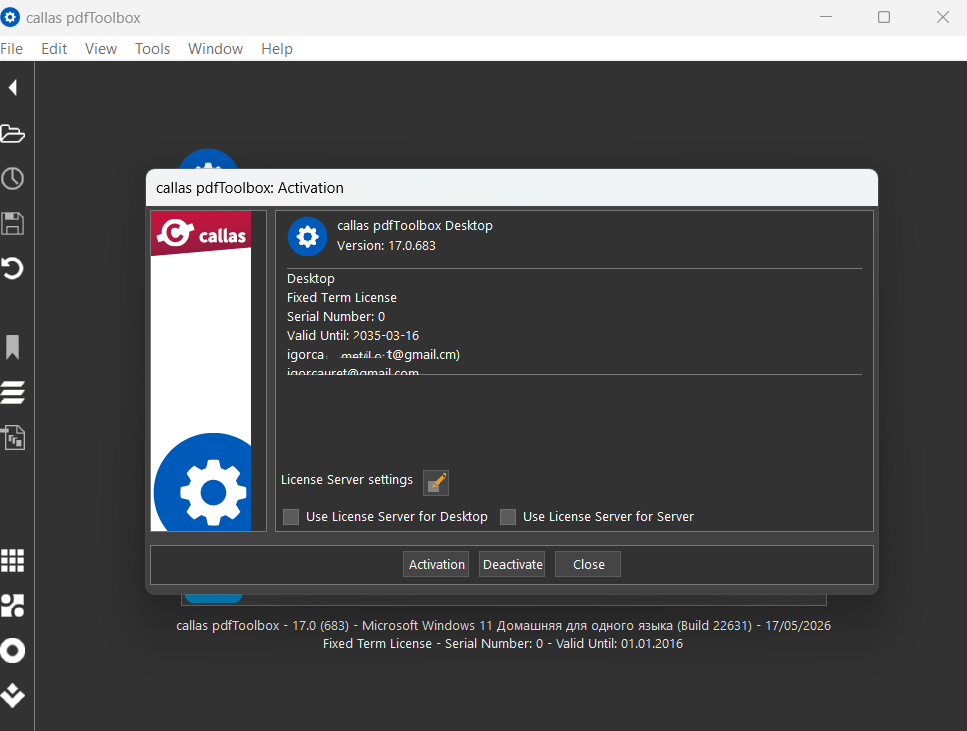
Task: Open the Edit menu
Action: [54, 49]
